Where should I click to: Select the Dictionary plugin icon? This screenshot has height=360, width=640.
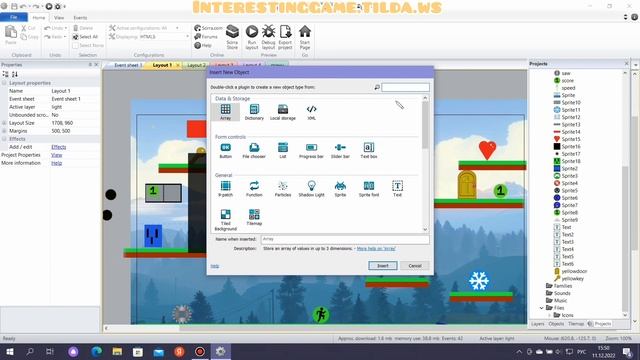tap(254, 112)
